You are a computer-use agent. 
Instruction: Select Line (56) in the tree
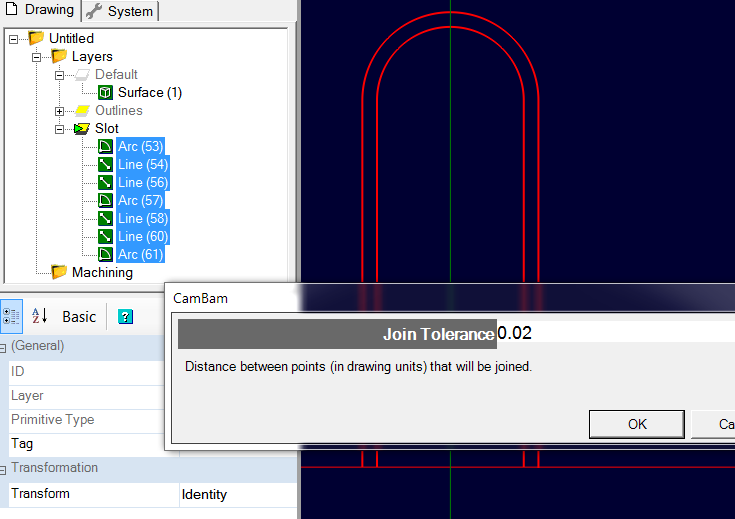tap(142, 182)
